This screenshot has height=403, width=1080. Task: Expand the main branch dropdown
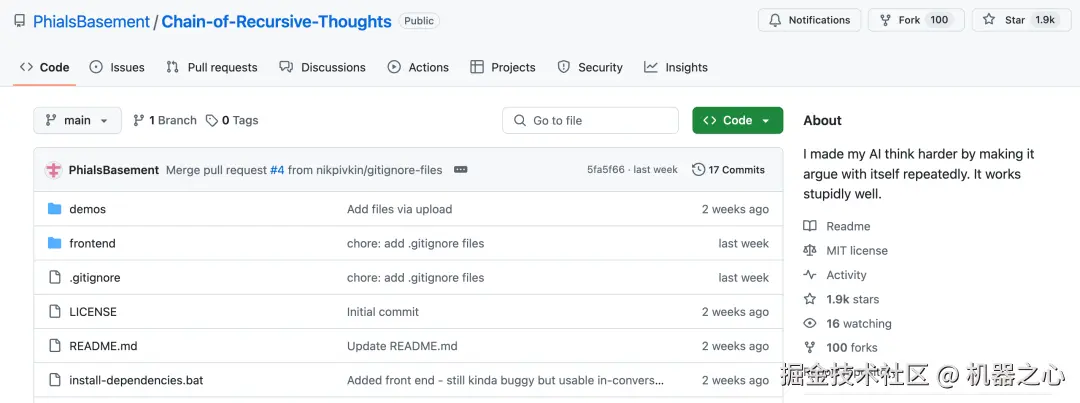pos(77,120)
